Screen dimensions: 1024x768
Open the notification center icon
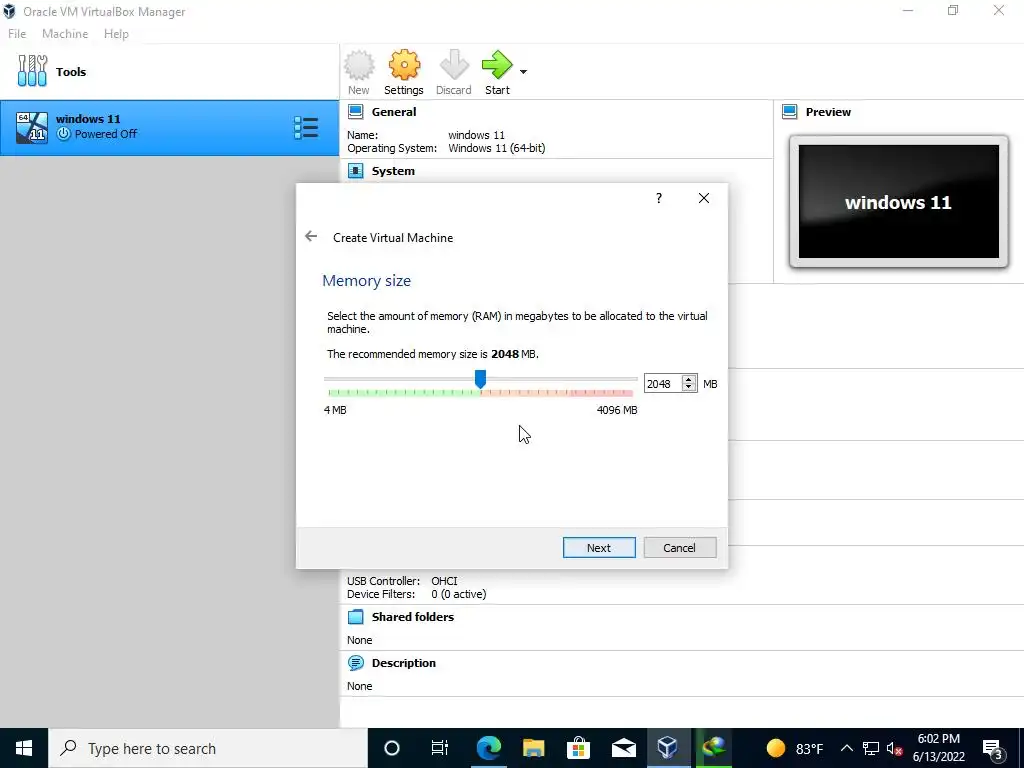[x=993, y=750]
